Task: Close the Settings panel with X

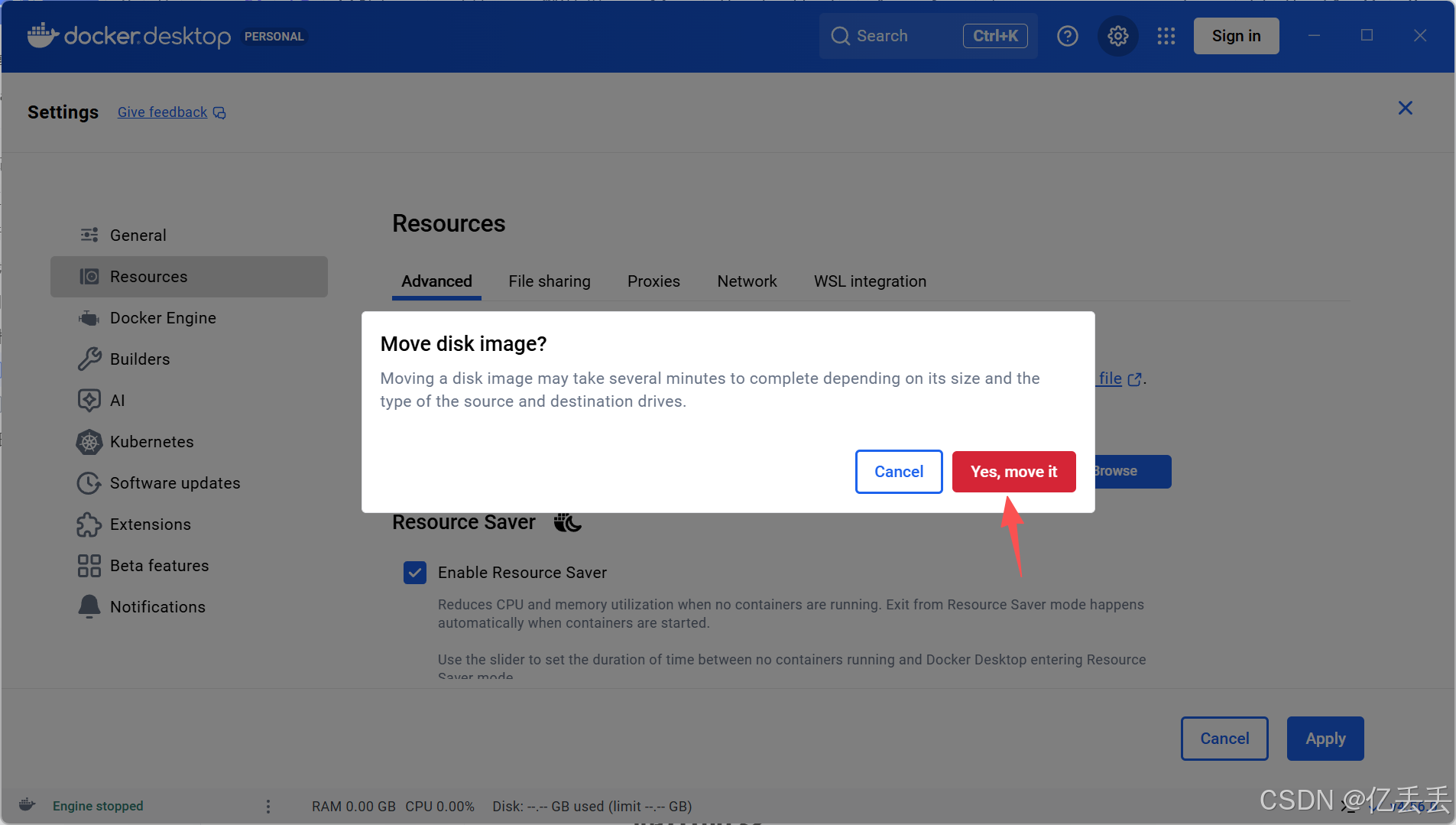Action: coord(1405,108)
